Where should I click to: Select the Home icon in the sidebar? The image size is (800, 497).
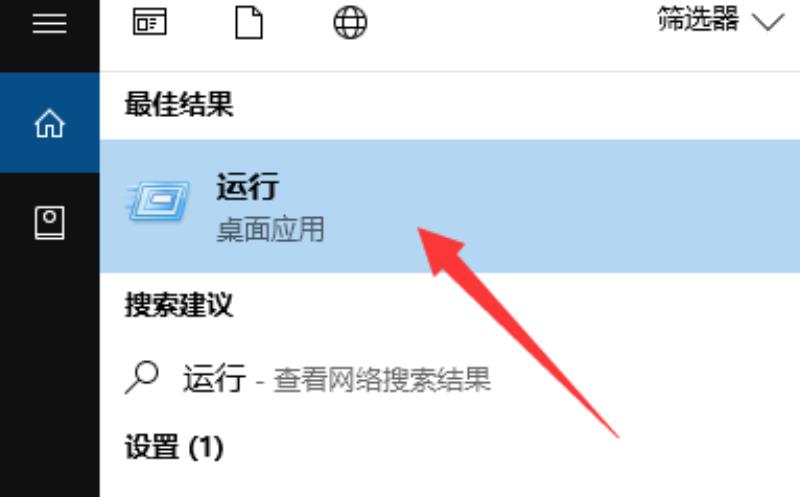coord(49,123)
